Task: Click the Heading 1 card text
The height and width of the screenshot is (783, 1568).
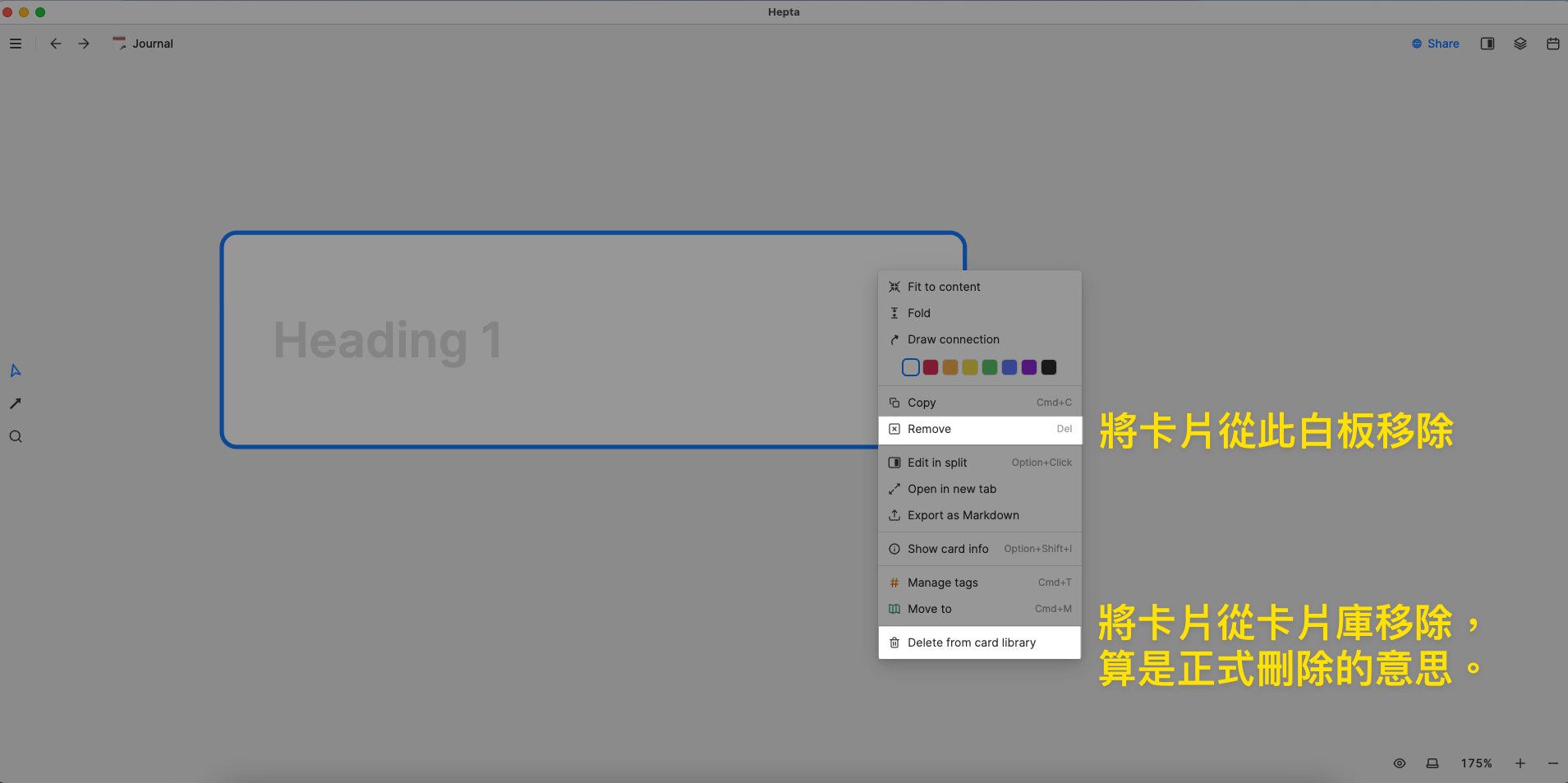Action: click(x=388, y=340)
